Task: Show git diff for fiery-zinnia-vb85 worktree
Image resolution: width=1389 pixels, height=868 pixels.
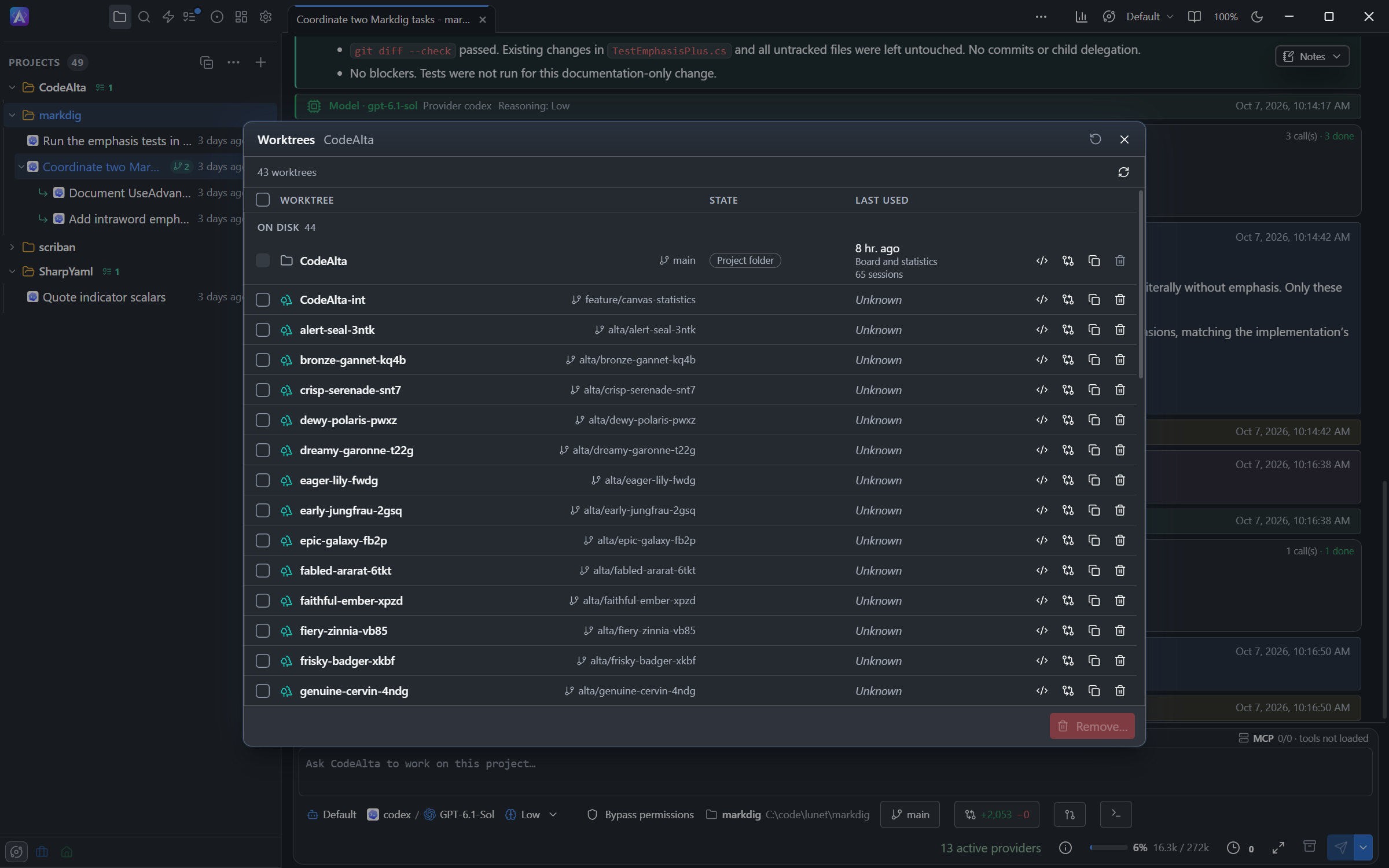Action: pos(1068,630)
